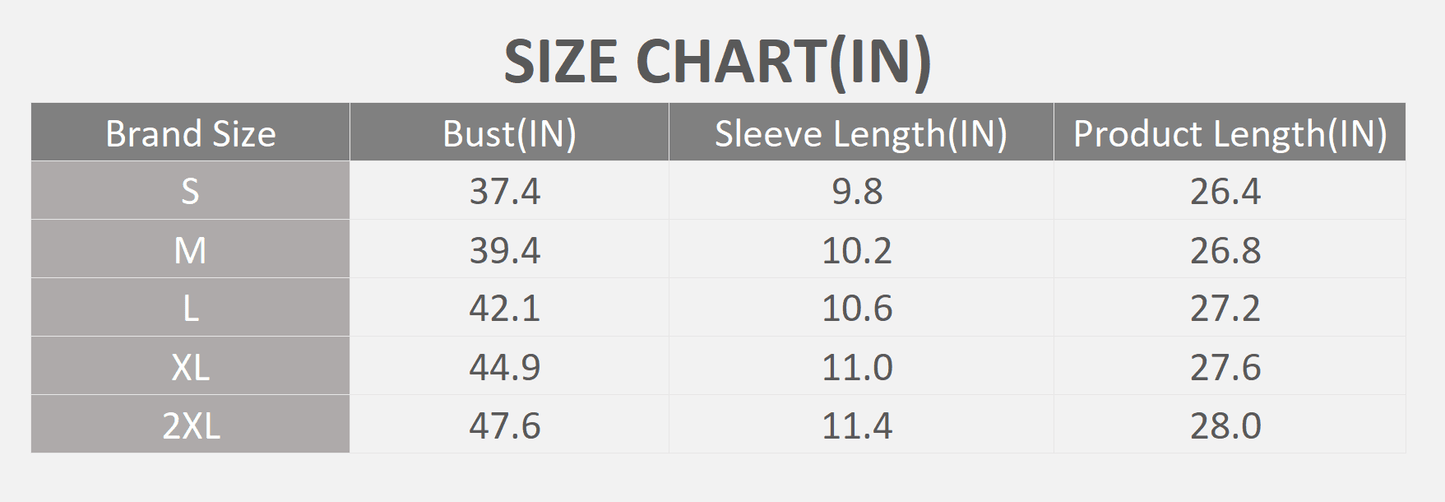The height and width of the screenshot is (502, 1445).
Task: Select the Brand Size column header
Action: pos(190,132)
